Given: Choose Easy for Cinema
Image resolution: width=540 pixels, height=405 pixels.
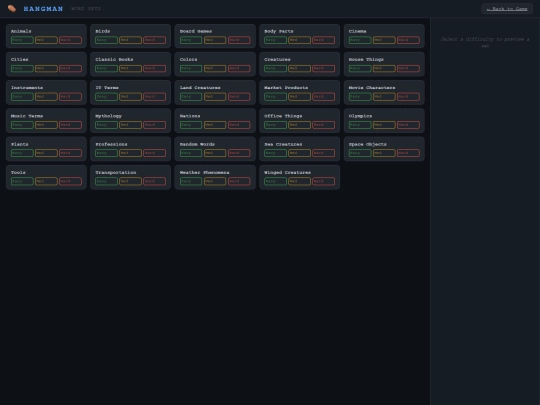Looking at the screenshot, I should coord(360,40).
